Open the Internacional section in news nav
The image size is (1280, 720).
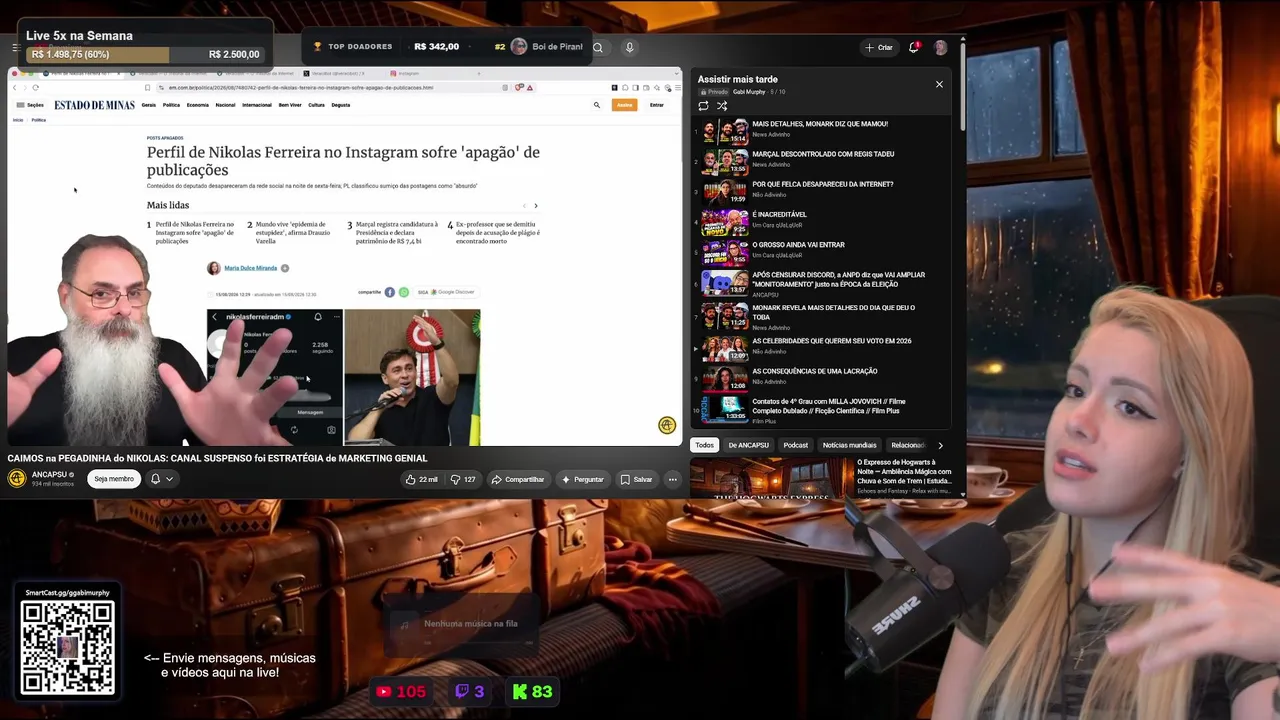(256, 105)
